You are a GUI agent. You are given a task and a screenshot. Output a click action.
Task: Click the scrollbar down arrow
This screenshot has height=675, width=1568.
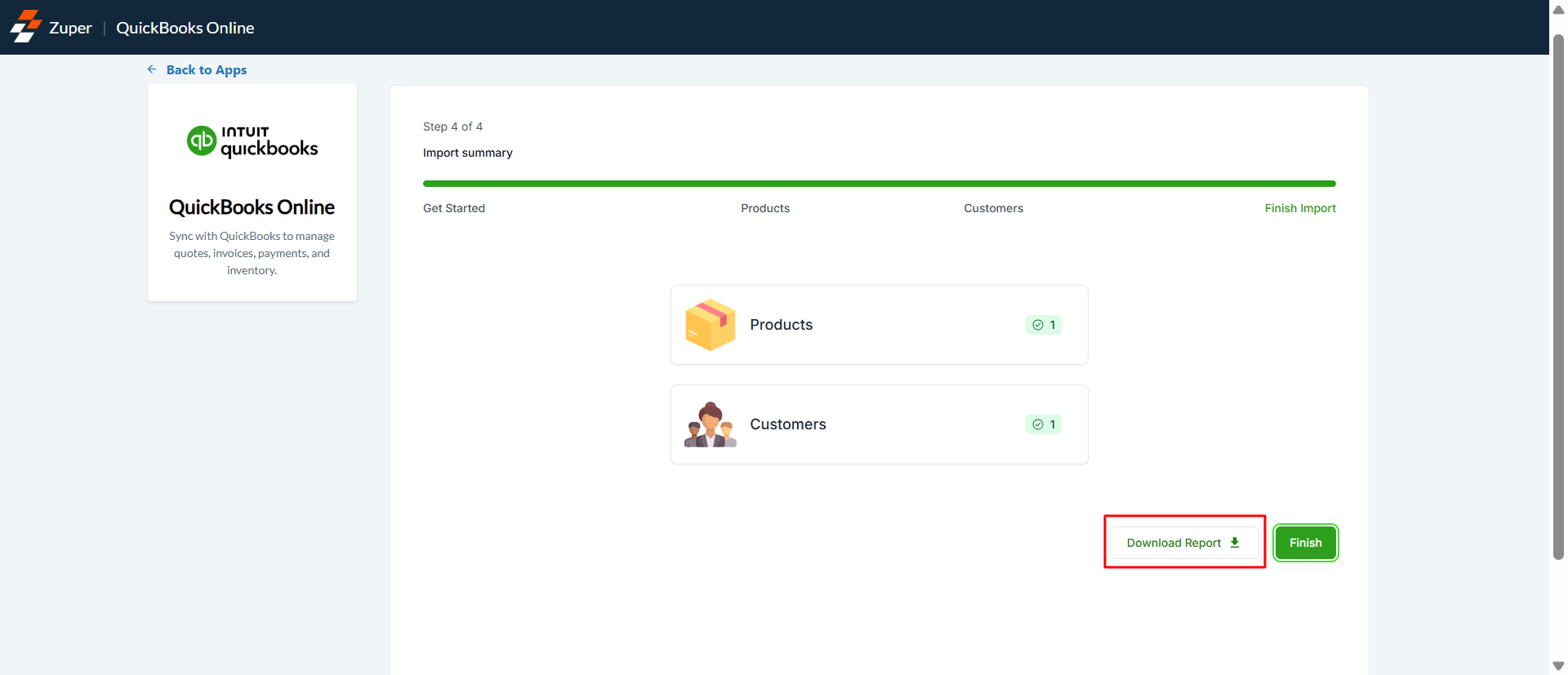coord(1558,666)
